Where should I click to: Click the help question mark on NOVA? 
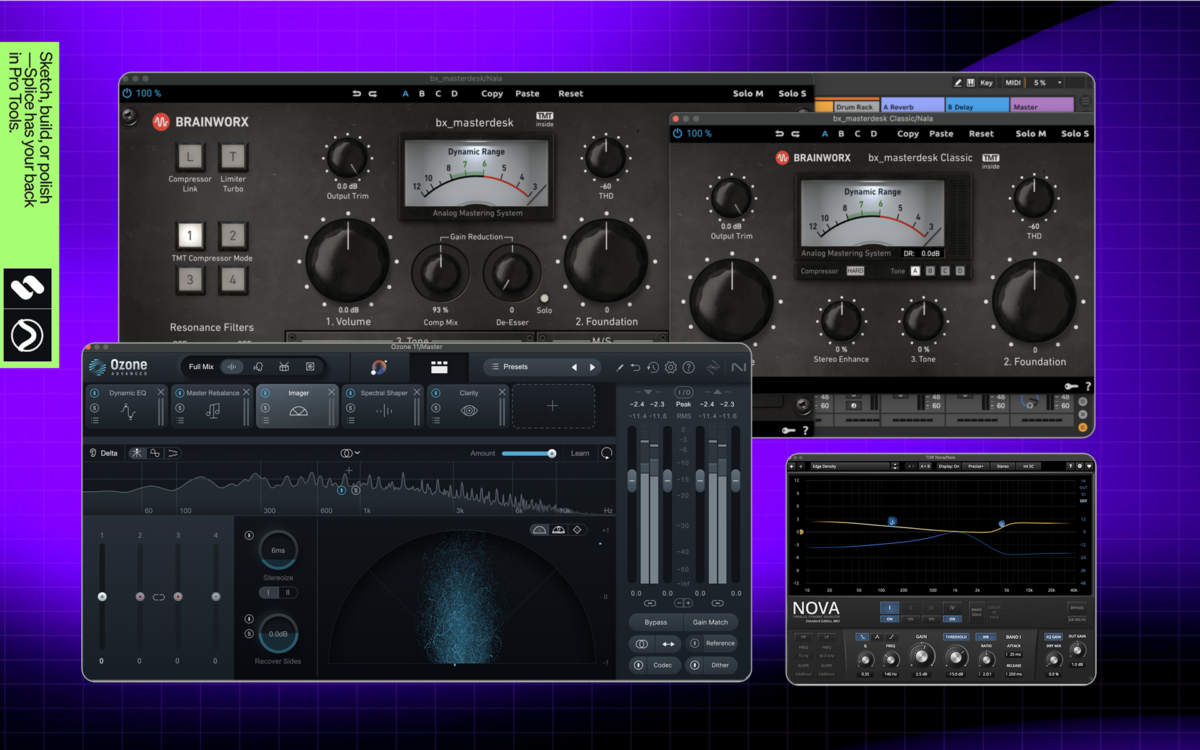1070,466
